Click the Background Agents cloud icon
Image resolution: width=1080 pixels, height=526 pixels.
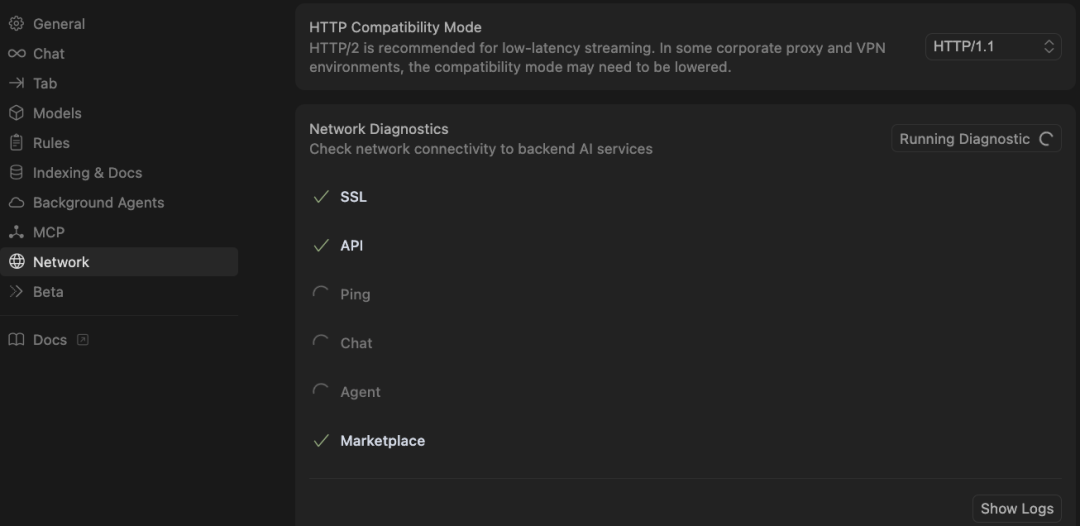click(x=16, y=203)
